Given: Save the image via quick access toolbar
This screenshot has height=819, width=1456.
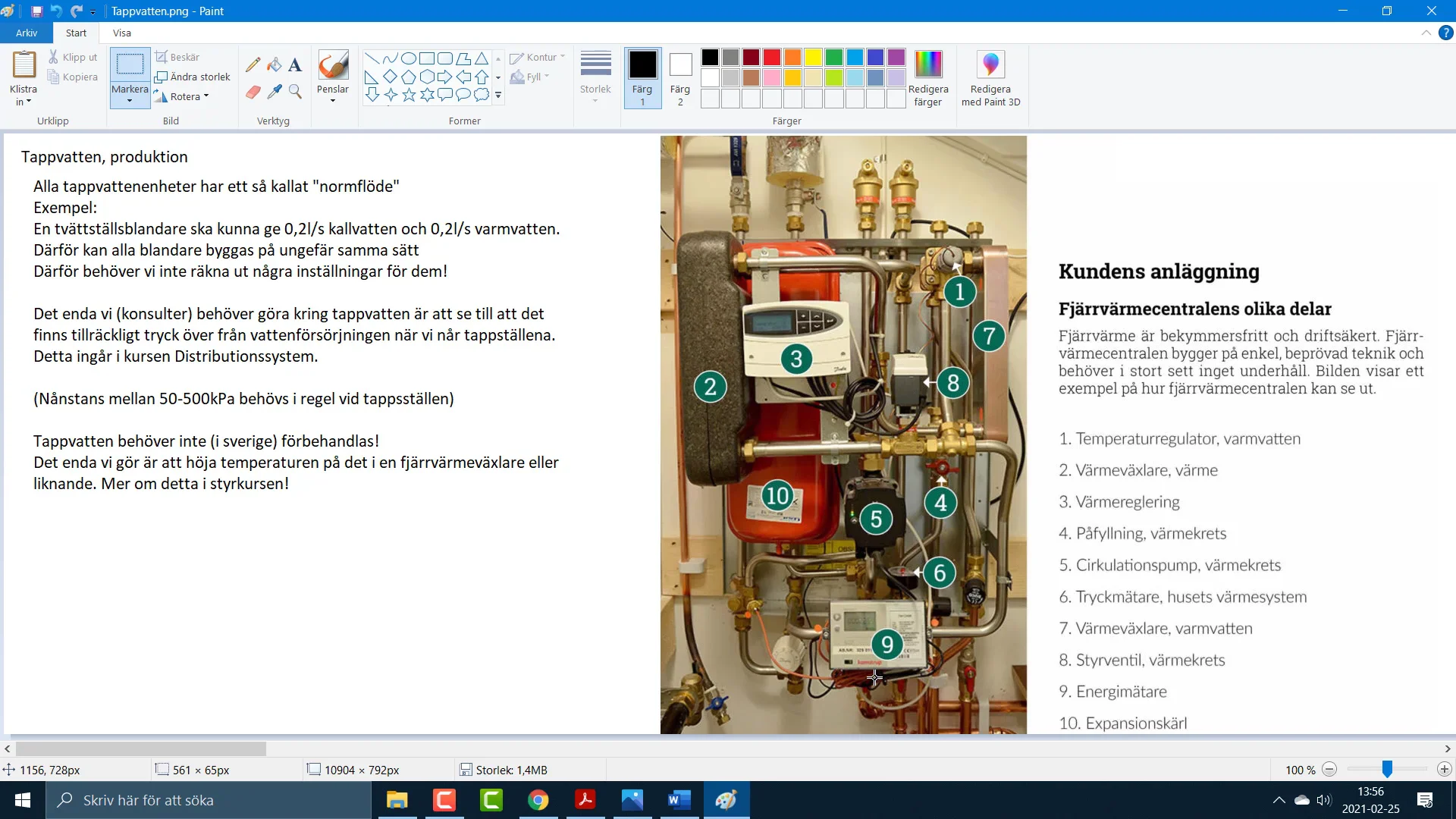Looking at the screenshot, I should [36, 11].
